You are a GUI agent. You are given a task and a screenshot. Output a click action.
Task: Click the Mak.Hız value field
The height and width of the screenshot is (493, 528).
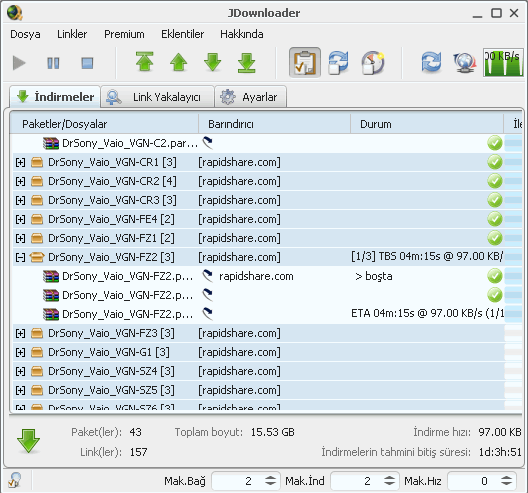point(473,481)
